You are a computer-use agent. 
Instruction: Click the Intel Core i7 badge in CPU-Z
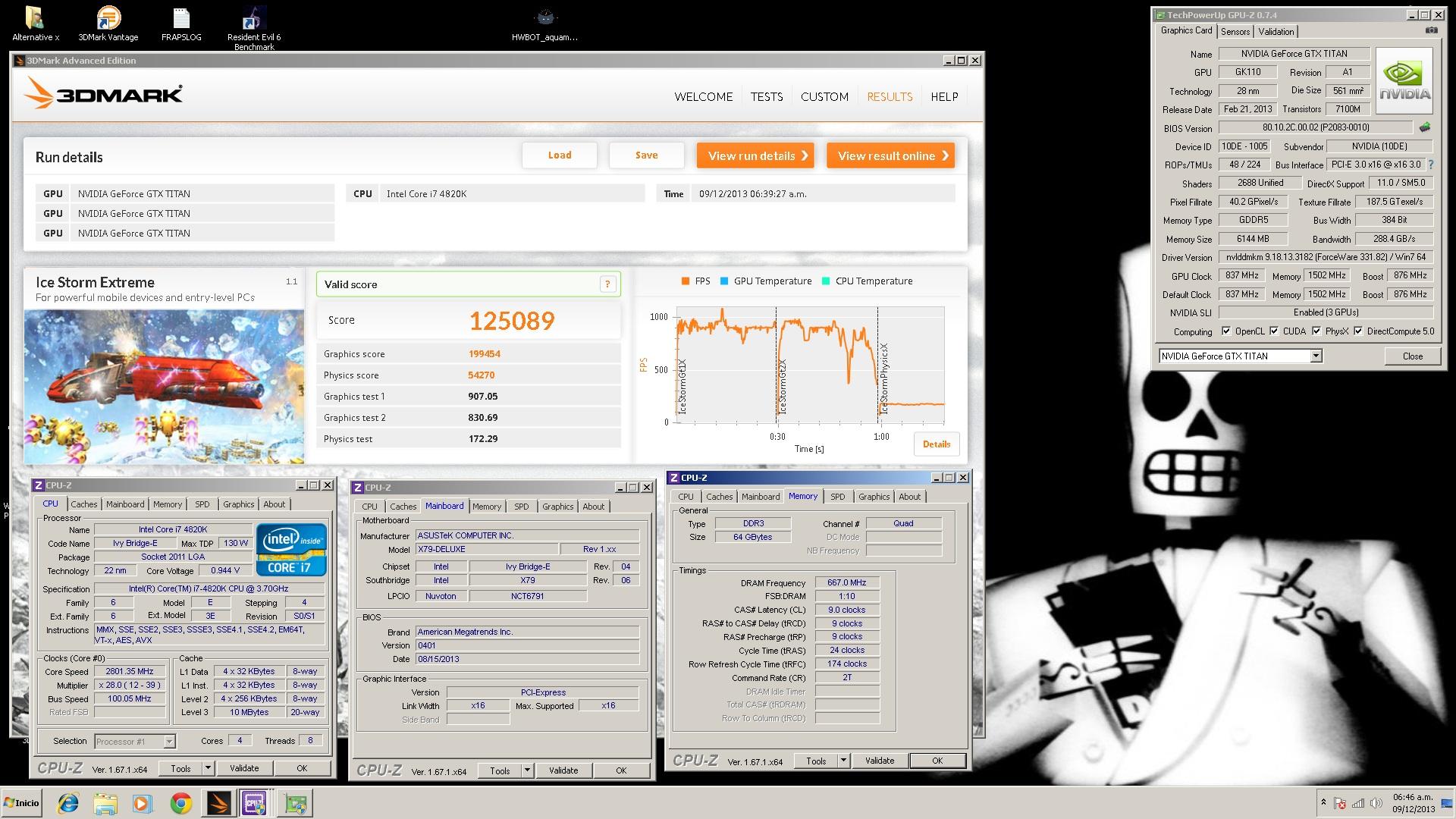(292, 549)
